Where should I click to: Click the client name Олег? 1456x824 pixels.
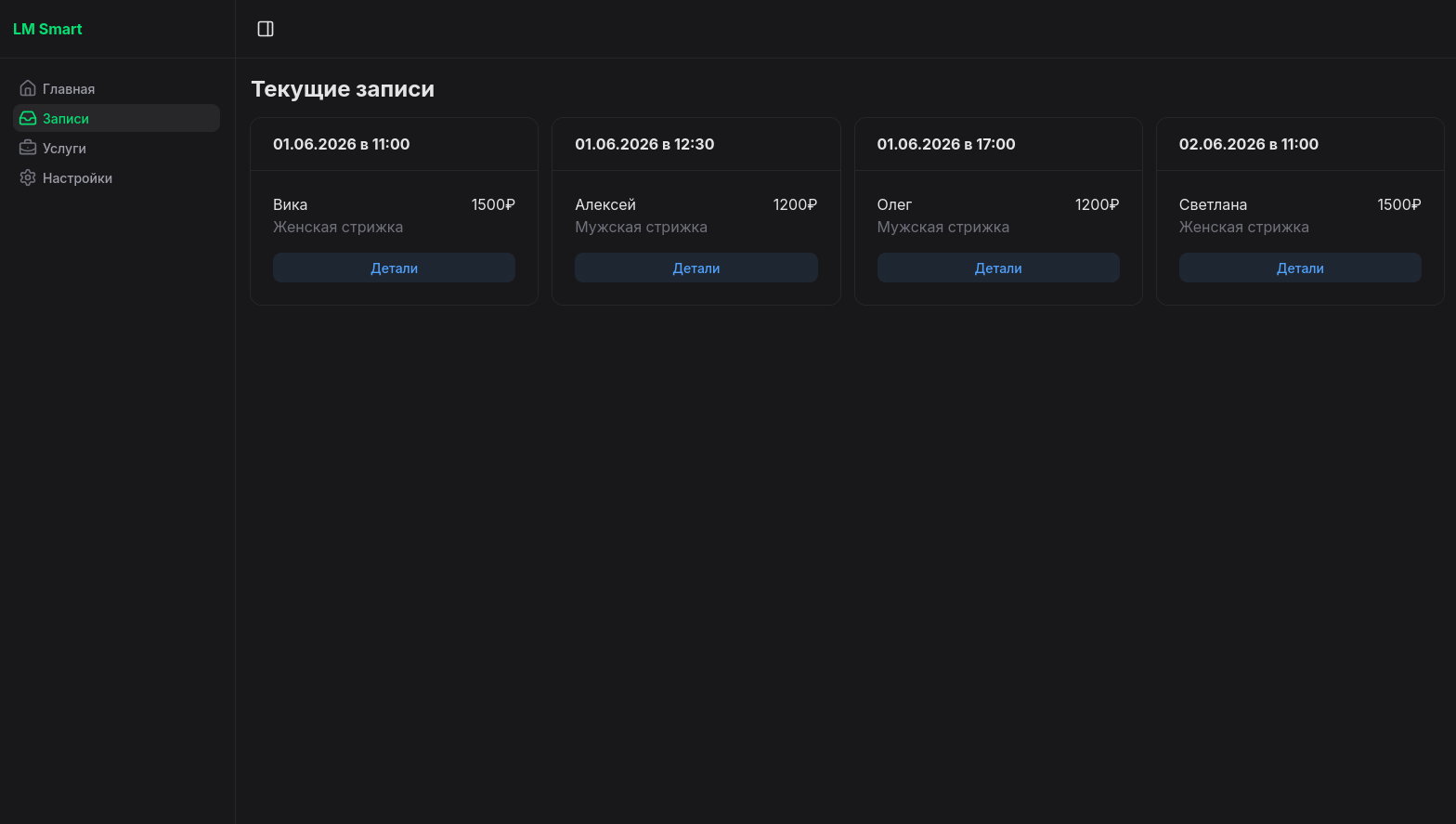(894, 204)
